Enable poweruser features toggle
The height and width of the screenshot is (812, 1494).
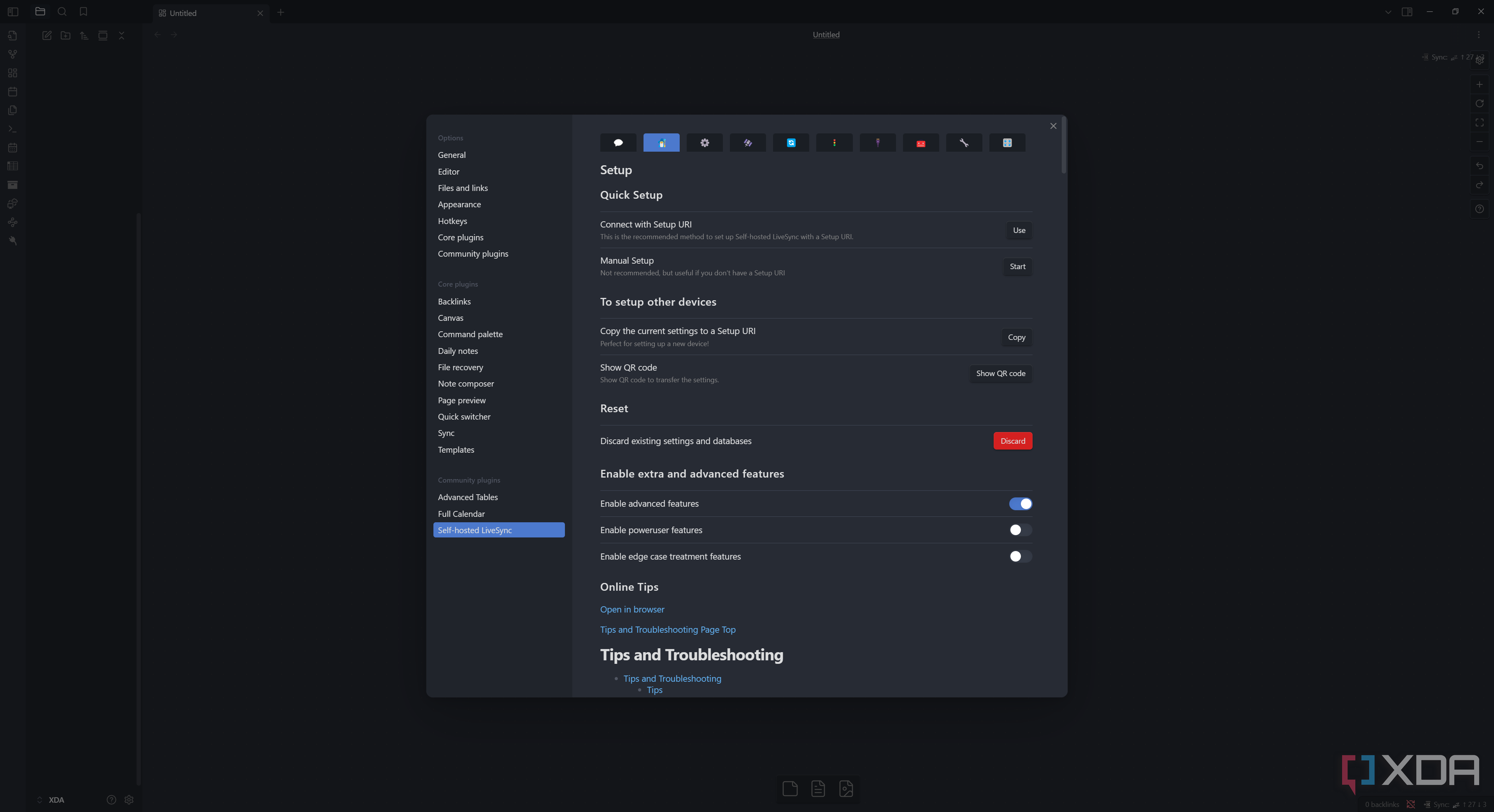coord(1020,530)
